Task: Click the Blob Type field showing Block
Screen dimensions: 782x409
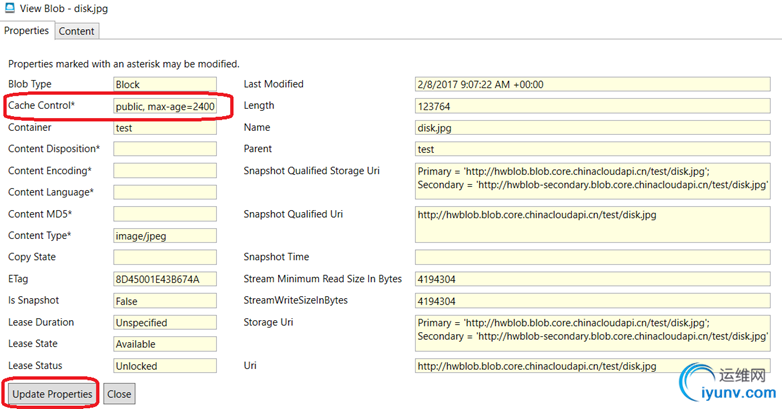Action: click(x=164, y=85)
